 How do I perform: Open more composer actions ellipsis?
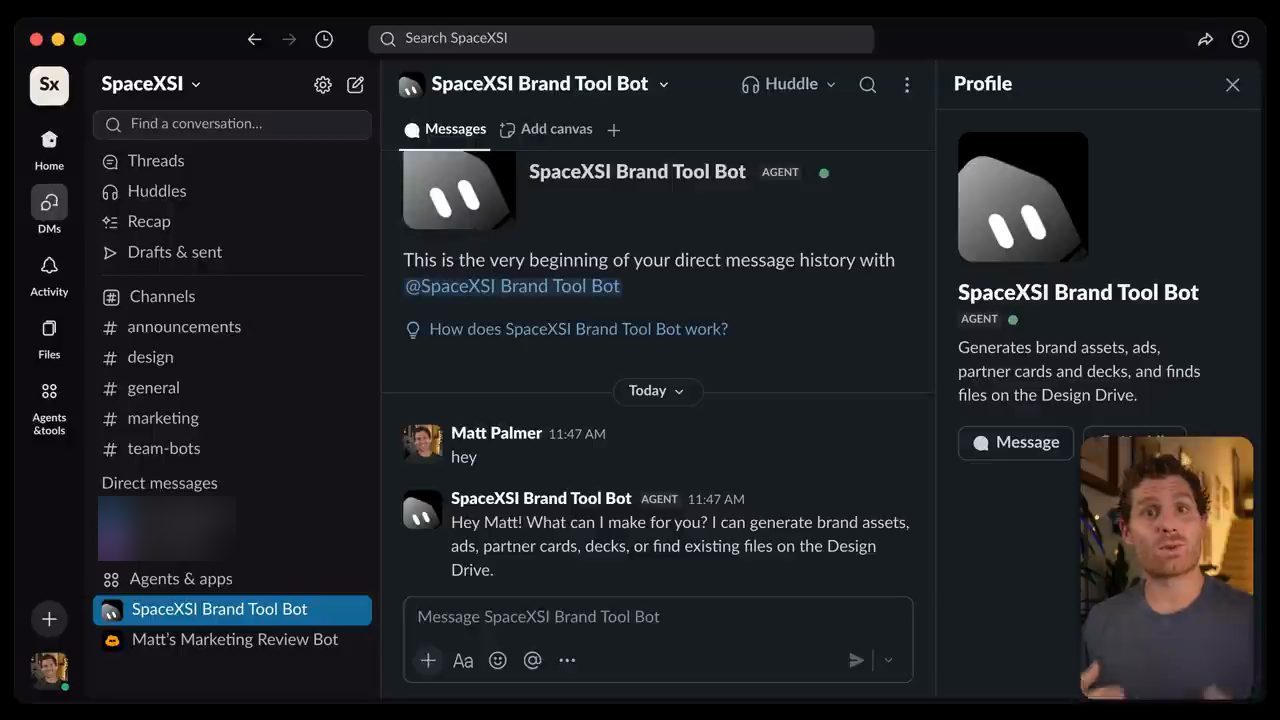[x=567, y=660]
